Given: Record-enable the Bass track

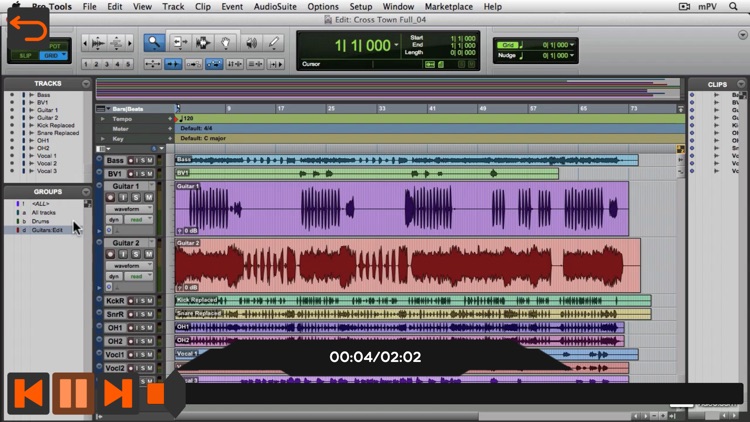Looking at the screenshot, I should coord(130,160).
